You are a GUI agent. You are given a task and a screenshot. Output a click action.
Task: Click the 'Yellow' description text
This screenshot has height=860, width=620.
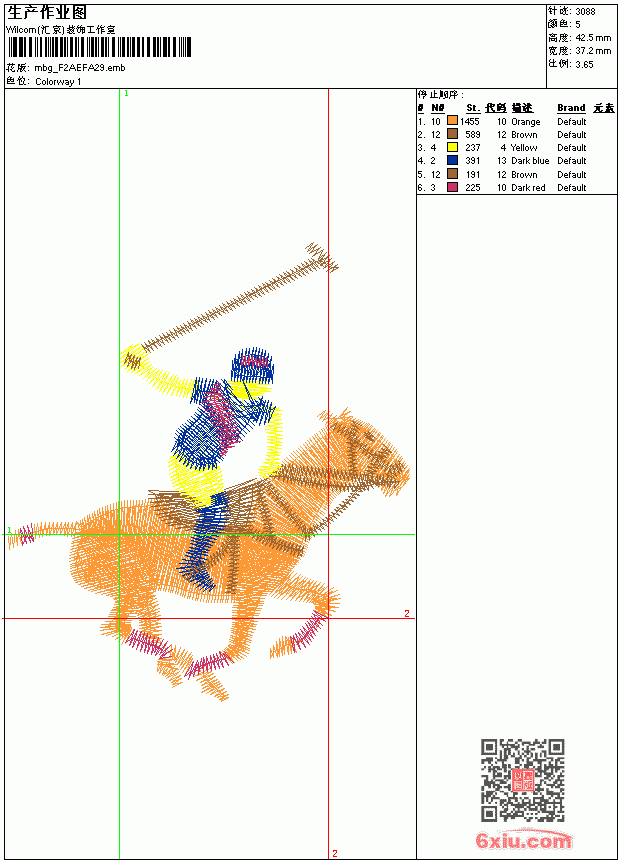(524, 148)
